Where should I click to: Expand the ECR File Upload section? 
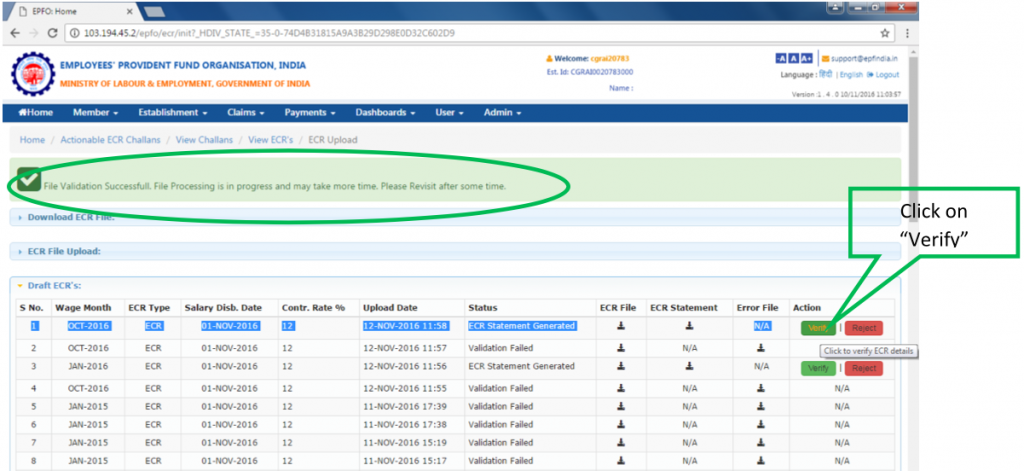[x=64, y=251]
